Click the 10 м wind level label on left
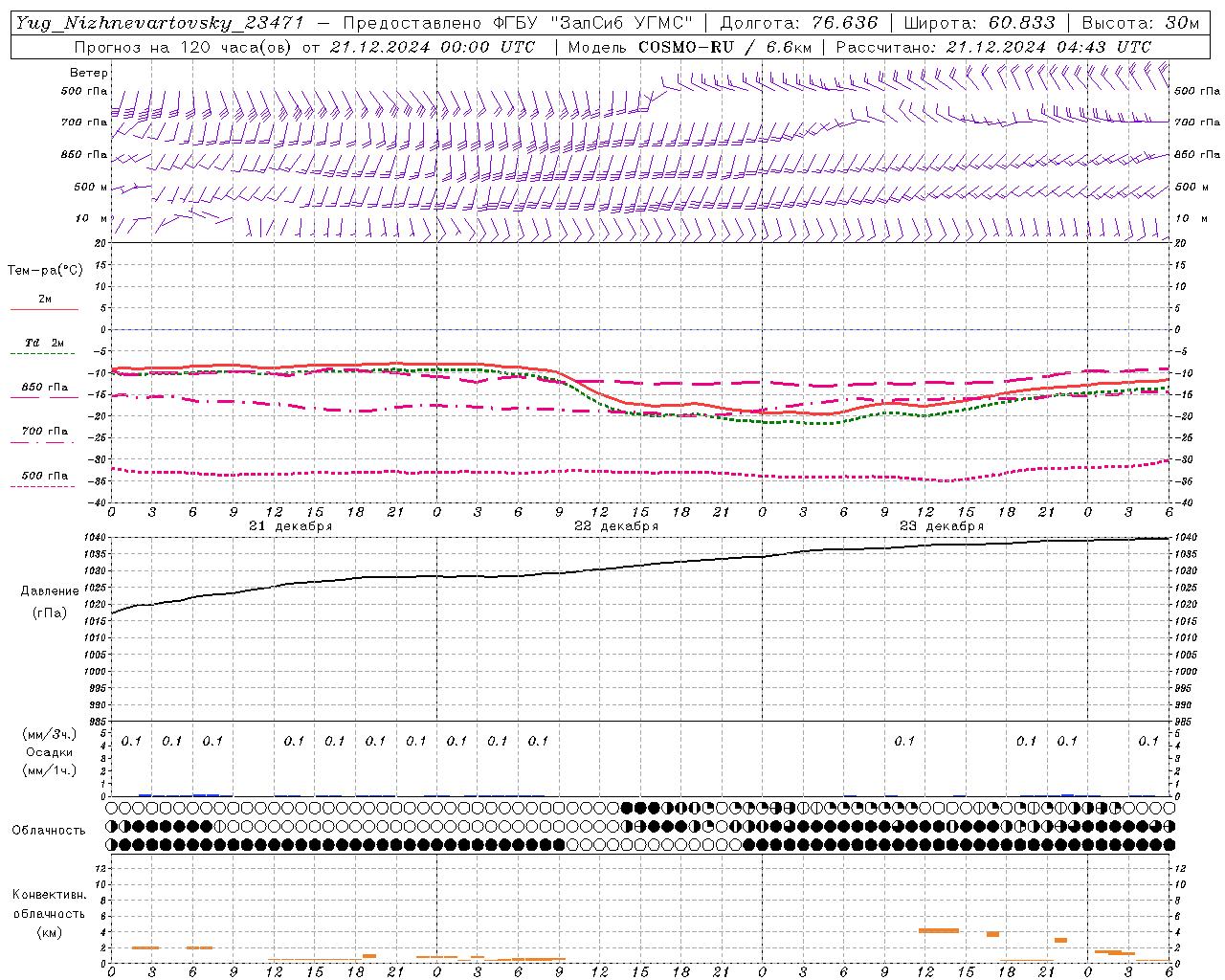The height and width of the screenshot is (980, 1225). click(92, 218)
